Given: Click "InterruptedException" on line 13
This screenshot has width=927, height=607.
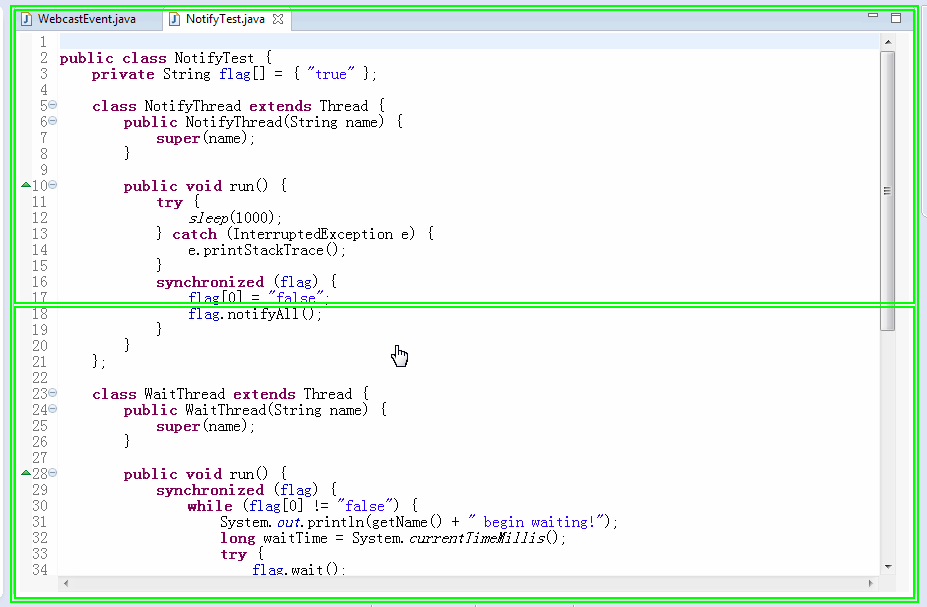Looking at the screenshot, I should coord(313,234).
